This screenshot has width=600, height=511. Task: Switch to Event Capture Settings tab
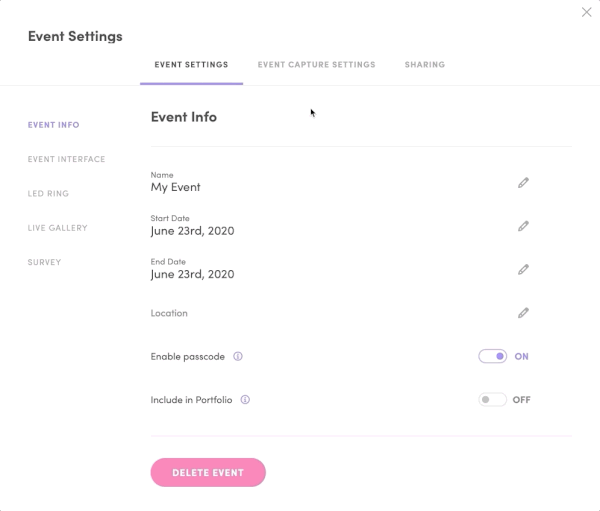[x=316, y=65]
